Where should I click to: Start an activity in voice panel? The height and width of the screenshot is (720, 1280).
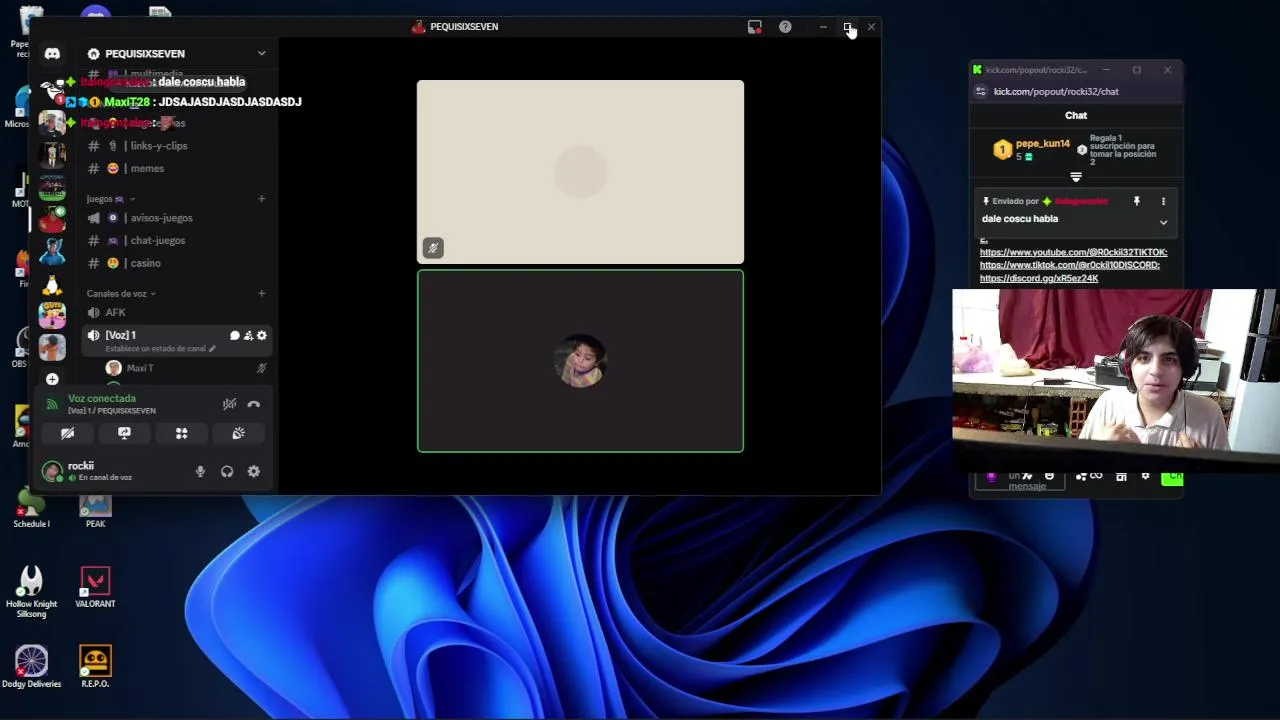tap(181, 433)
